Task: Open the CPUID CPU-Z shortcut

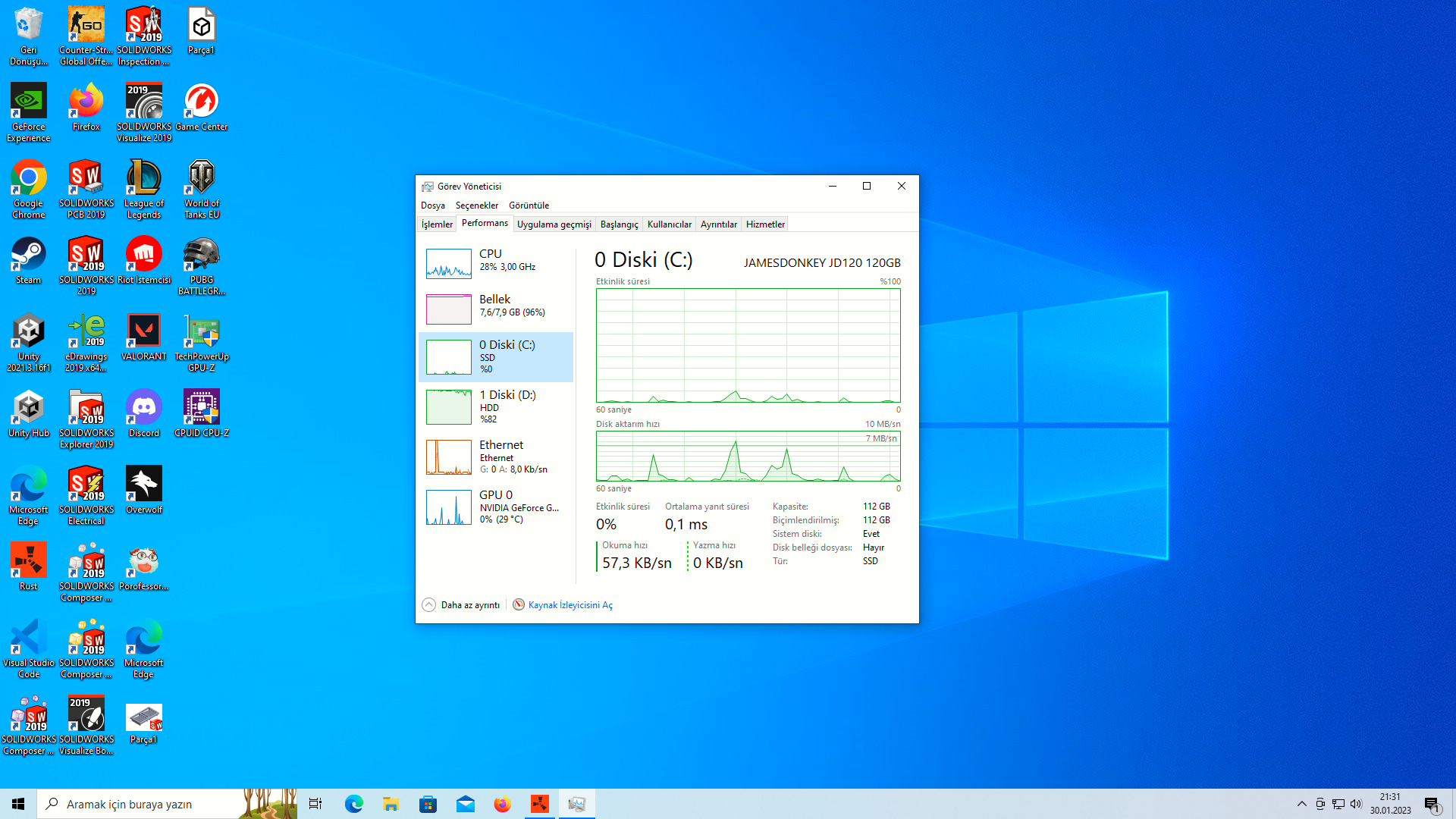Action: coord(202,413)
